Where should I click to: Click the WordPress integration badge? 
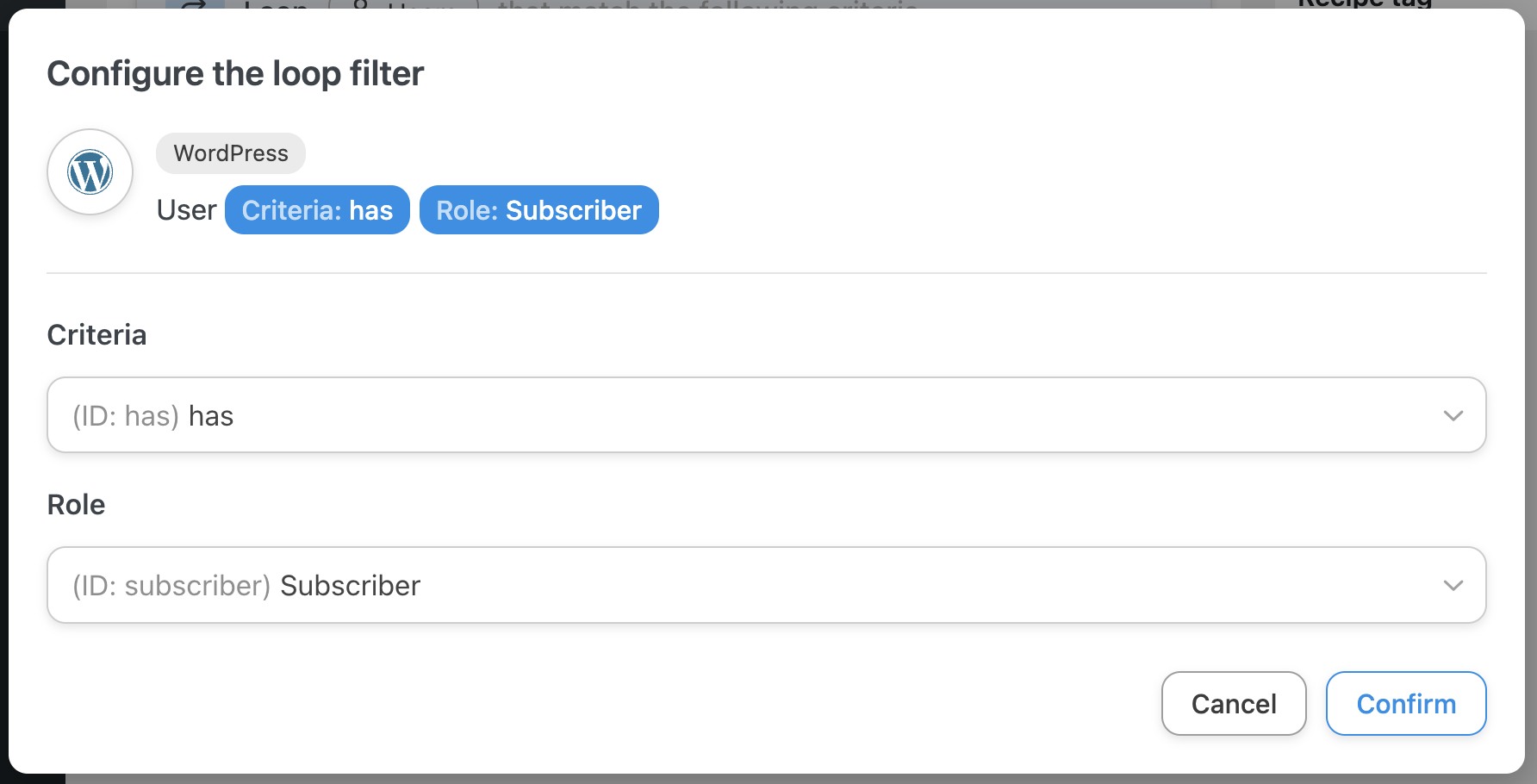point(231,153)
